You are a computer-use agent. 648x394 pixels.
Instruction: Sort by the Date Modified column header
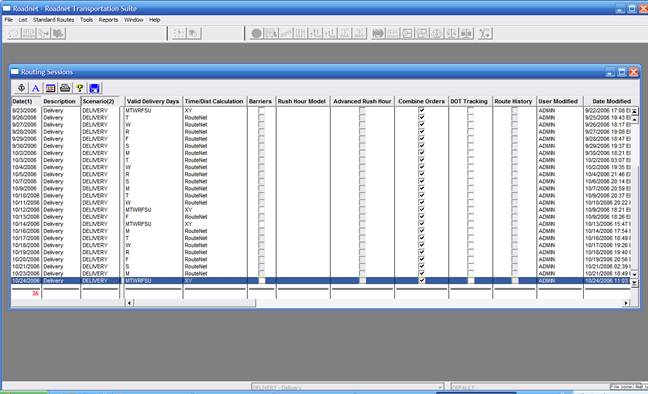tap(611, 101)
